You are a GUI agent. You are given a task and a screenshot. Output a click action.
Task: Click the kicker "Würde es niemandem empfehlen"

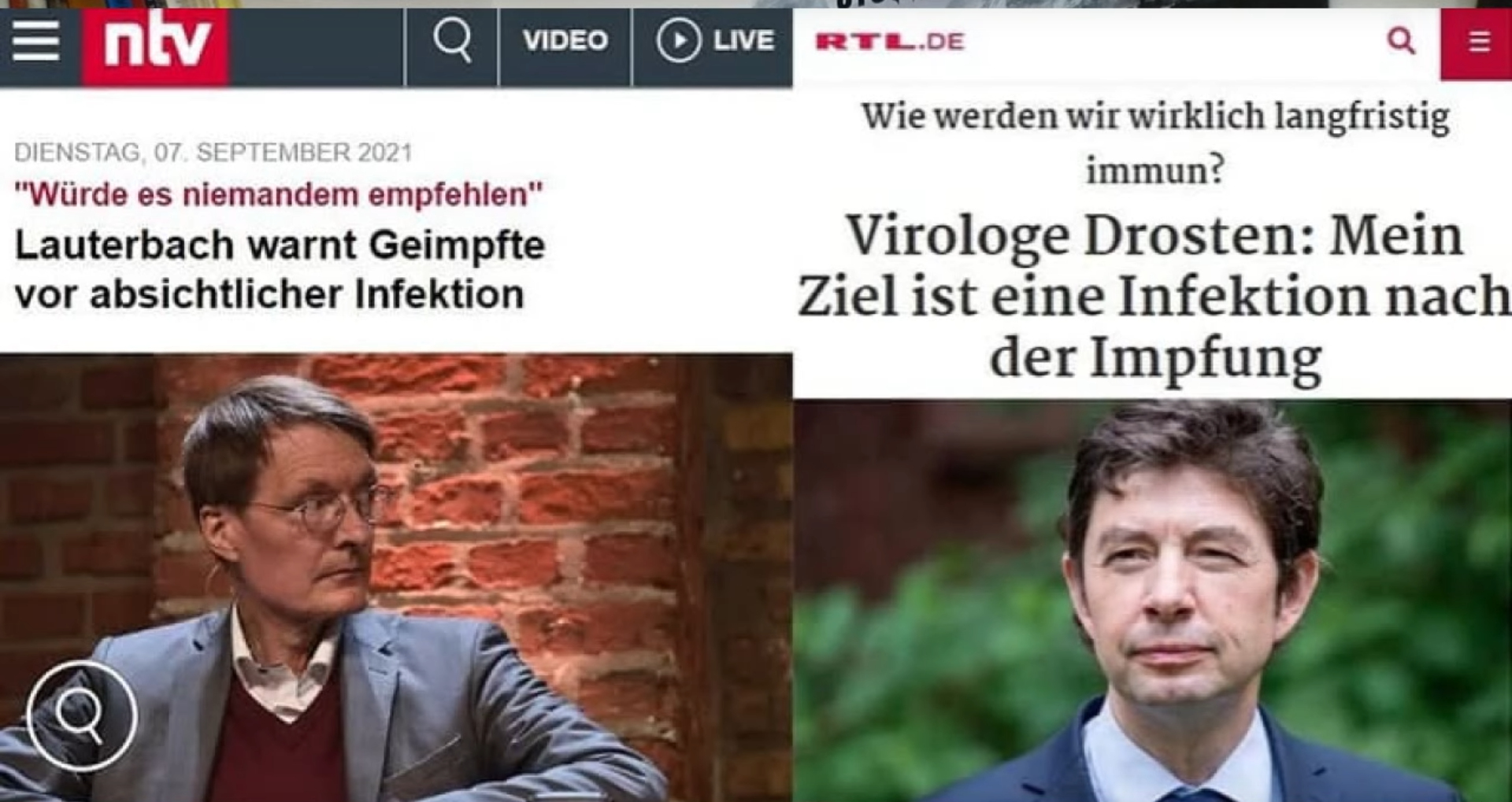[x=278, y=194]
